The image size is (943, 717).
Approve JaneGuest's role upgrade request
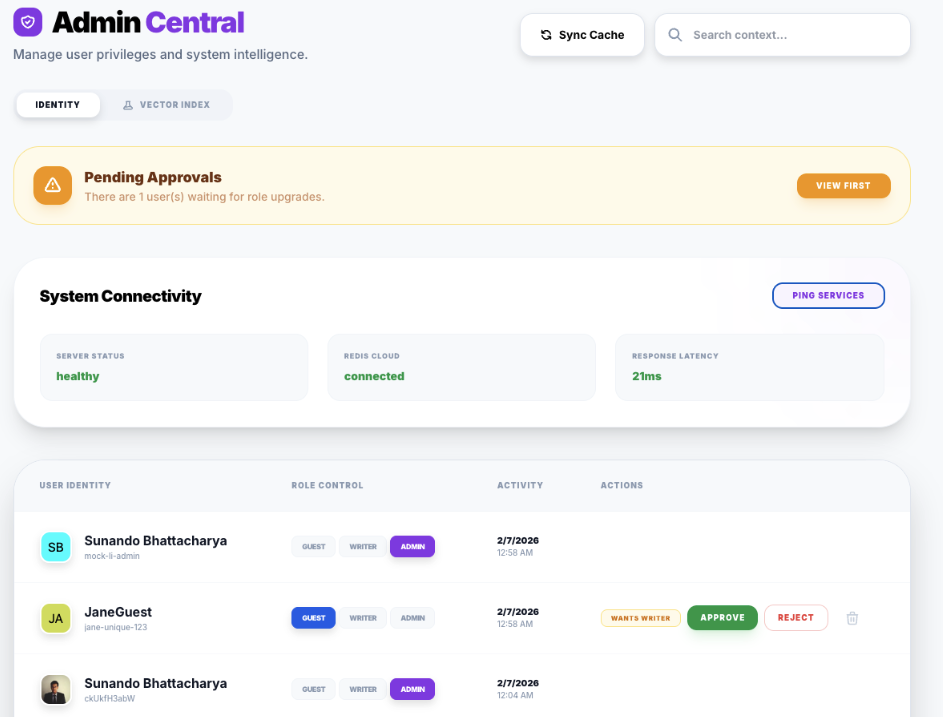click(x=722, y=617)
